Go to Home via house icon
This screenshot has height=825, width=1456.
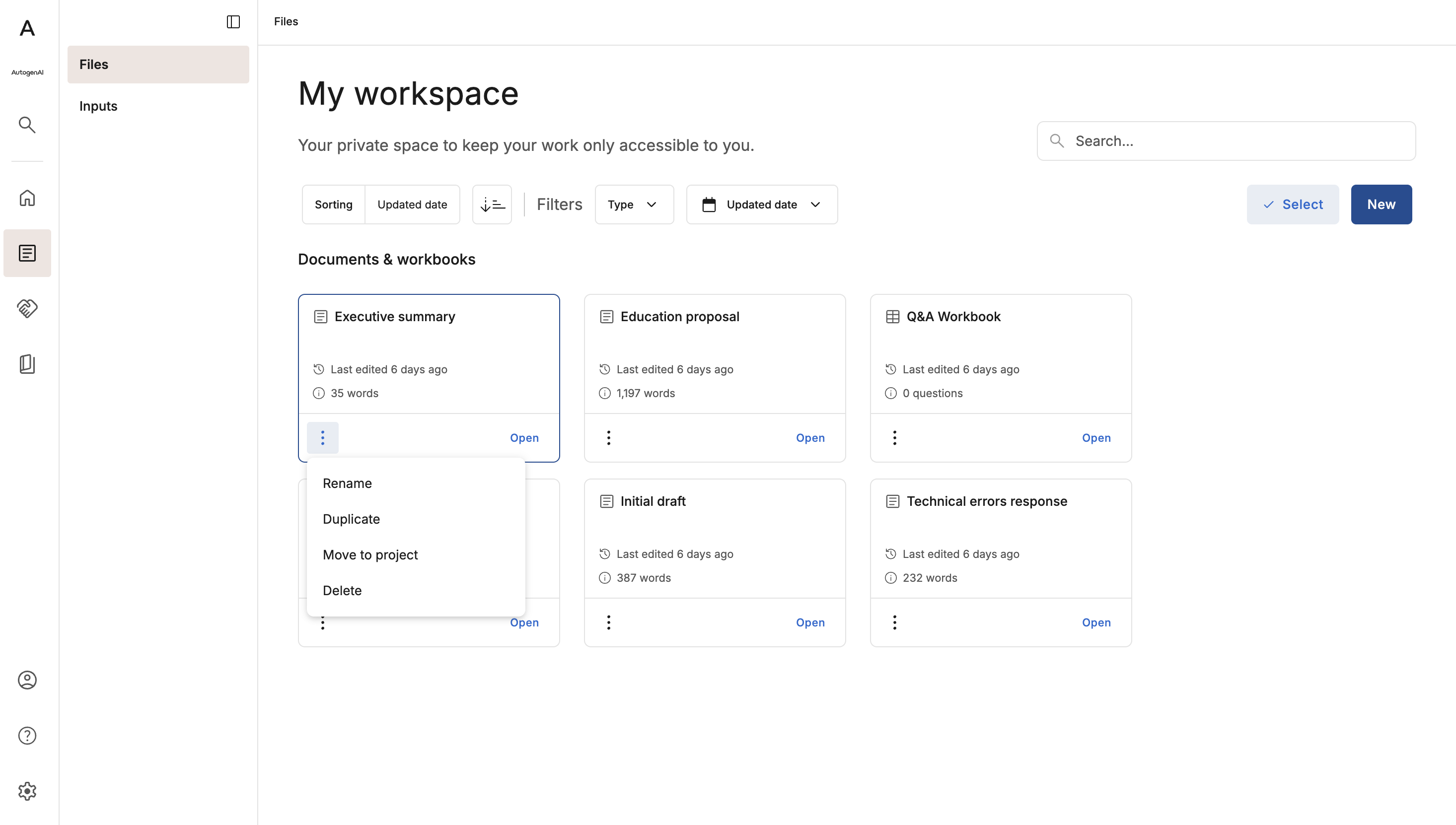tap(27, 198)
